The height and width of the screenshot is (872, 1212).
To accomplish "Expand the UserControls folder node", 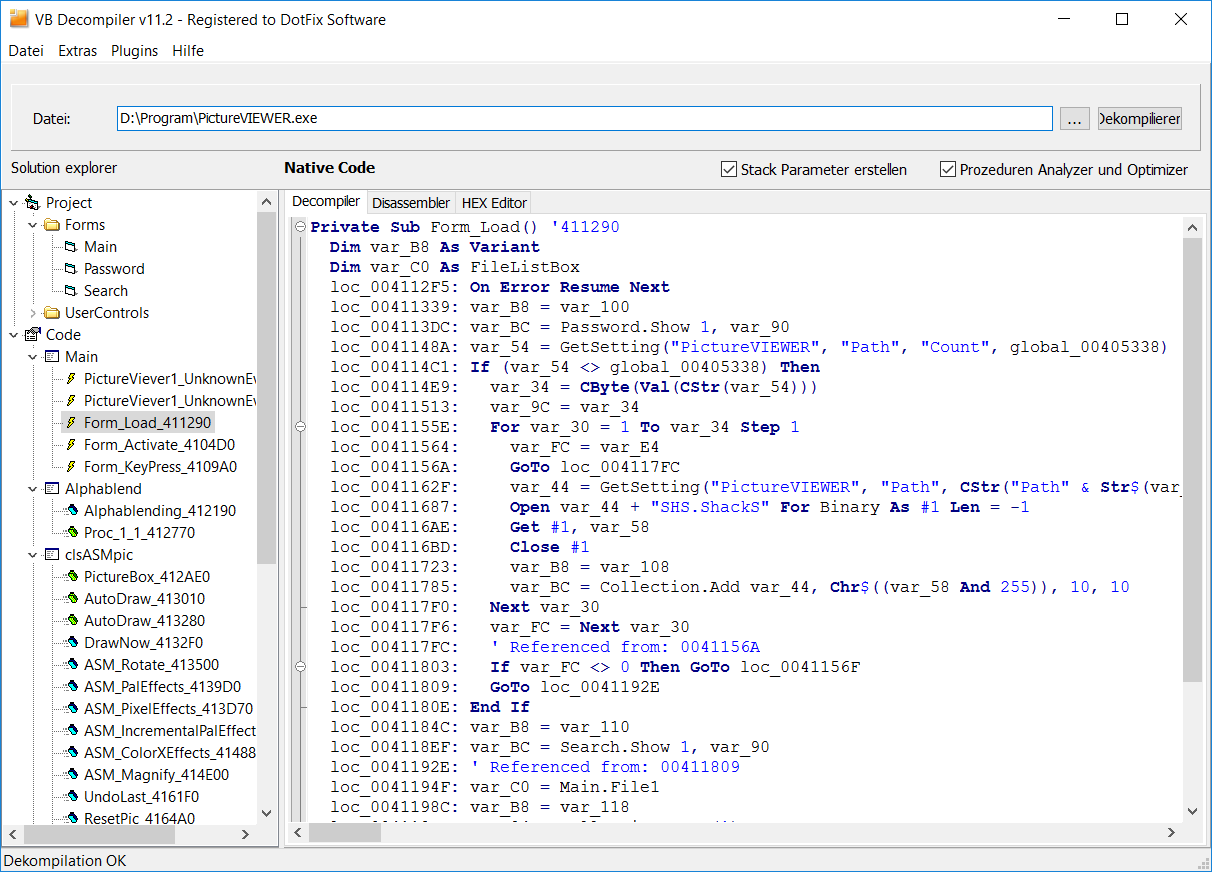I will 32,313.
